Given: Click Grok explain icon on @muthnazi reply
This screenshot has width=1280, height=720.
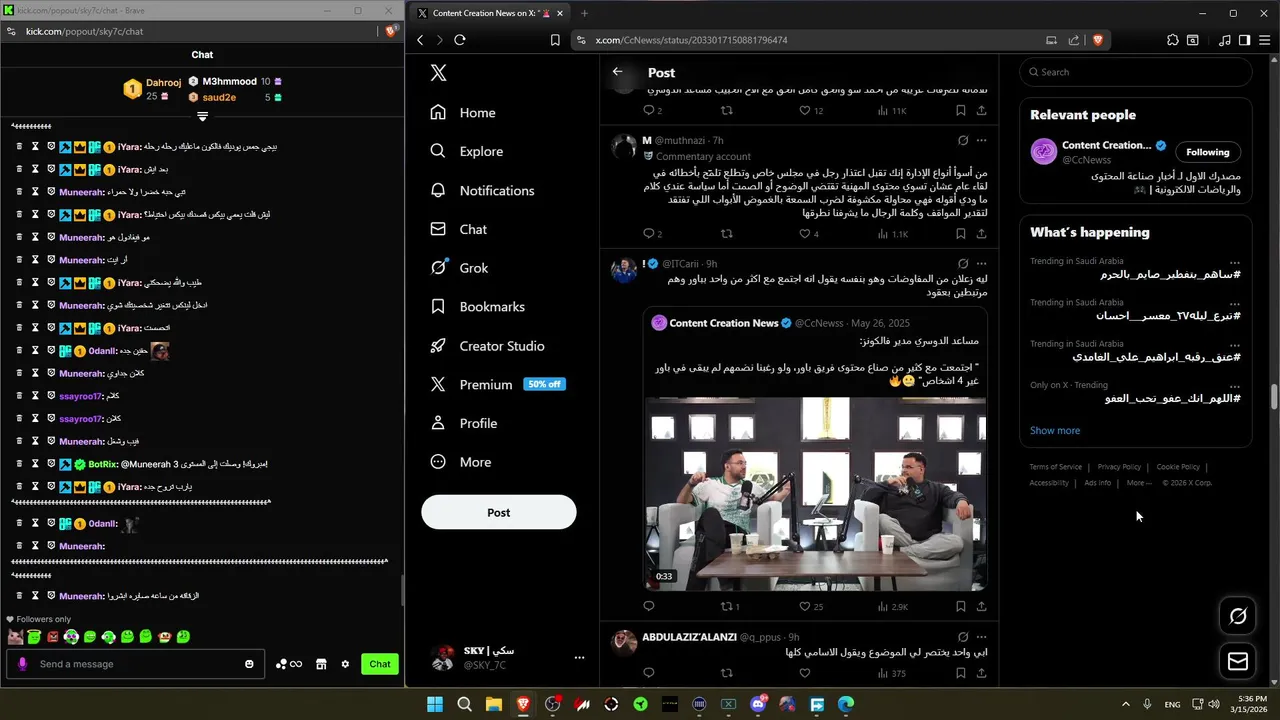Looking at the screenshot, I should 963,141.
